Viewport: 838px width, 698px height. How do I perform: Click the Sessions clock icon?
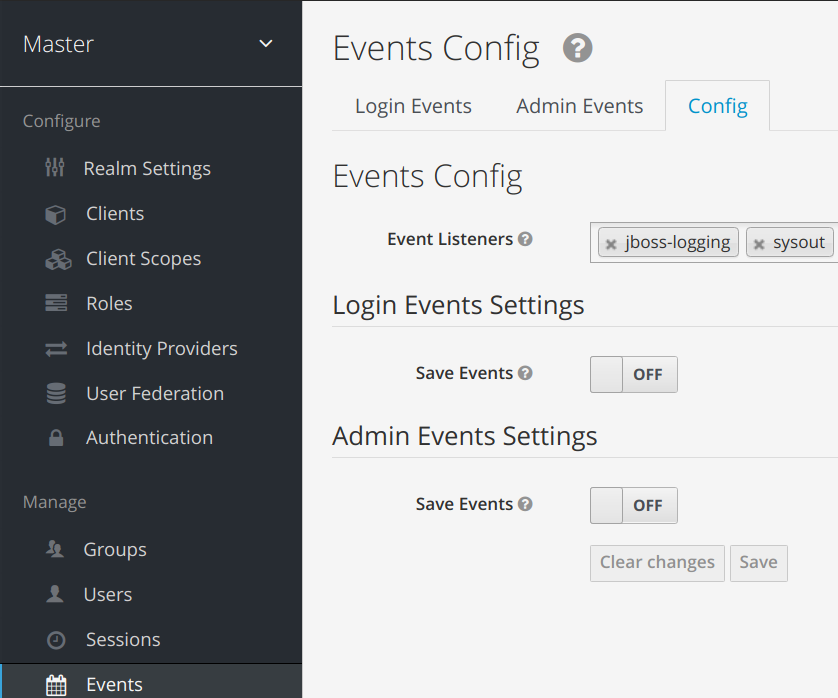coord(57,640)
